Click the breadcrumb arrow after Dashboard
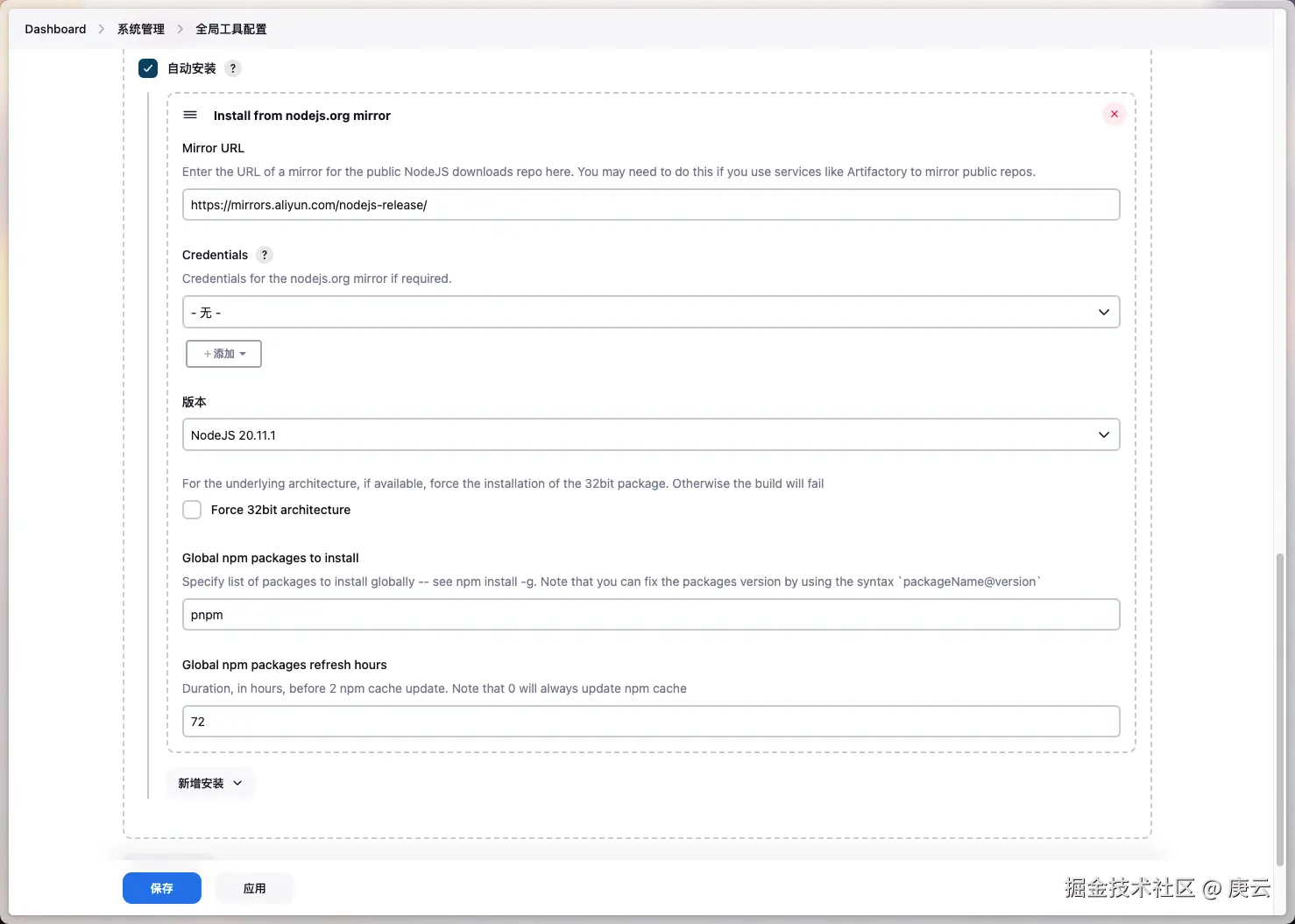Image resolution: width=1295 pixels, height=924 pixels. point(102,29)
